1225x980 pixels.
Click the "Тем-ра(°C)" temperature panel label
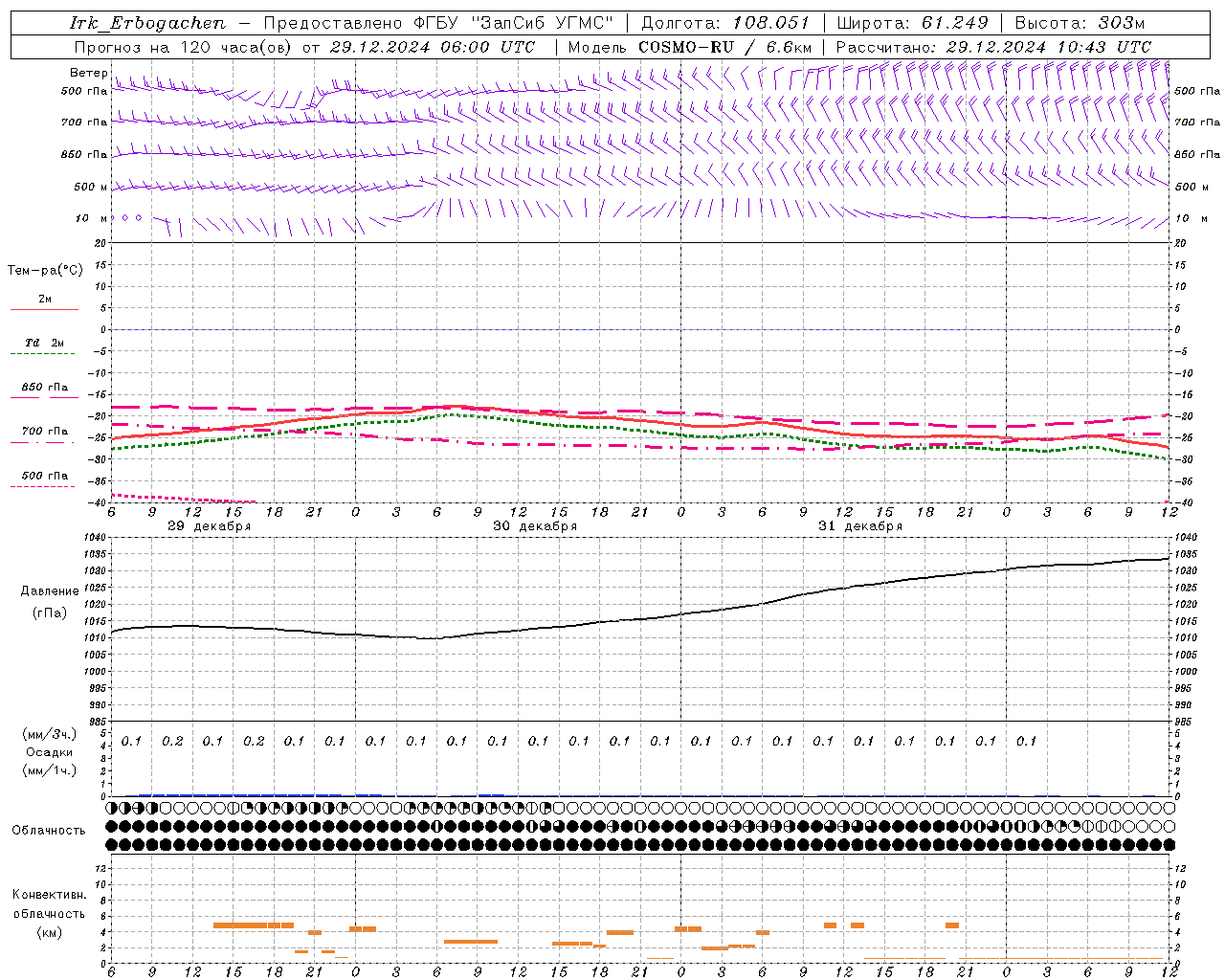coord(45,271)
